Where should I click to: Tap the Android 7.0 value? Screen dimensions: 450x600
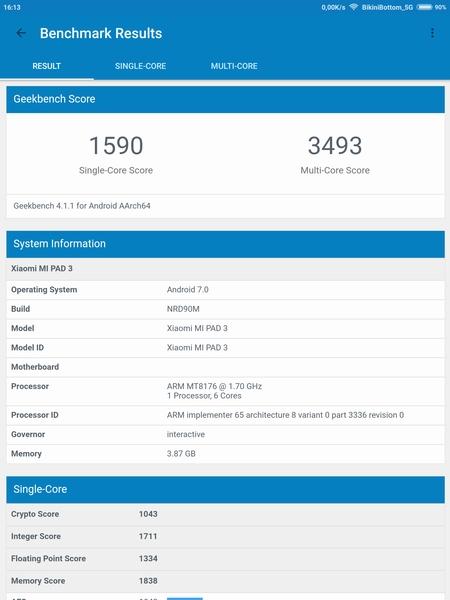pos(188,290)
